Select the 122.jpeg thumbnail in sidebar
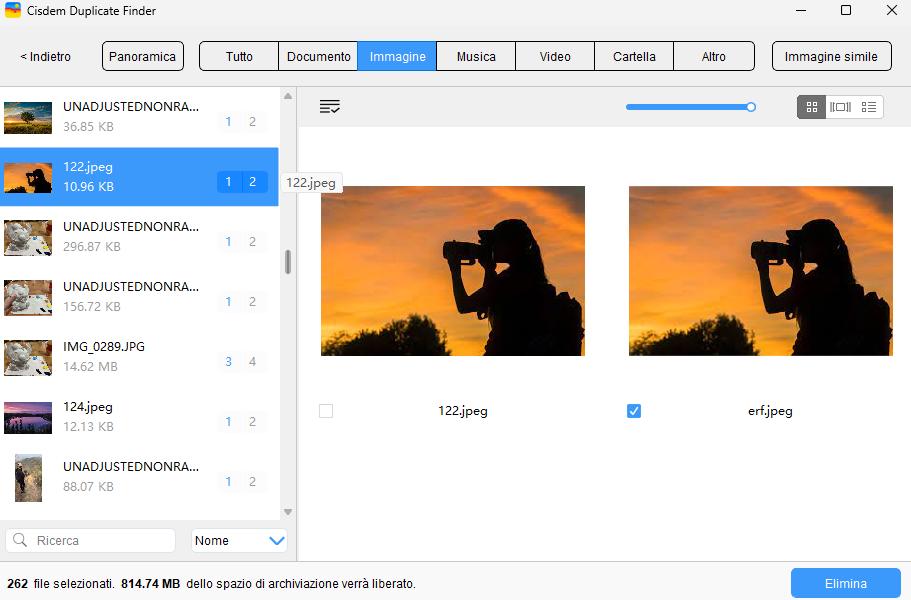Screen dimensions: 911x600 pyautogui.click(x=28, y=177)
